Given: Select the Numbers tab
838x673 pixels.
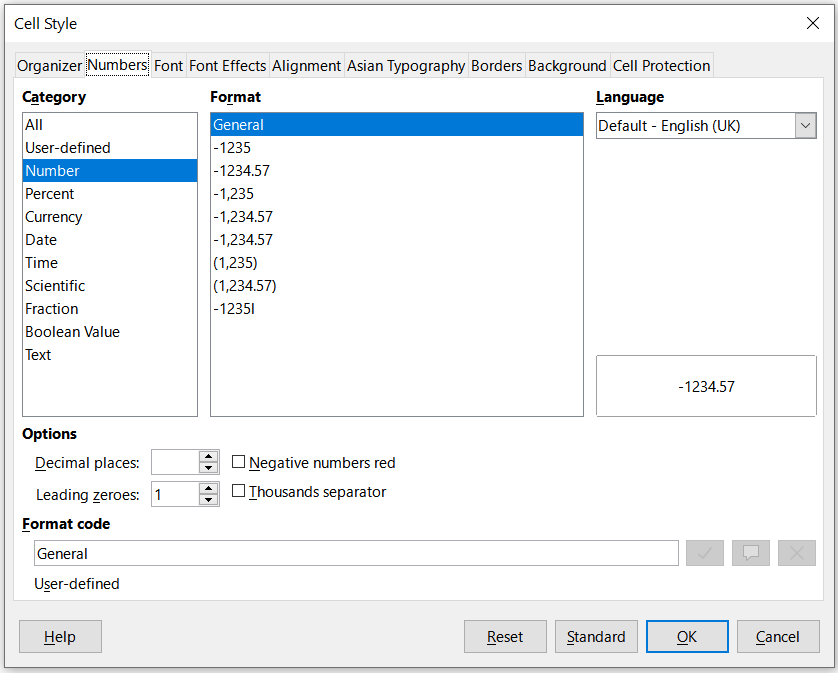Looking at the screenshot, I should [117, 65].
